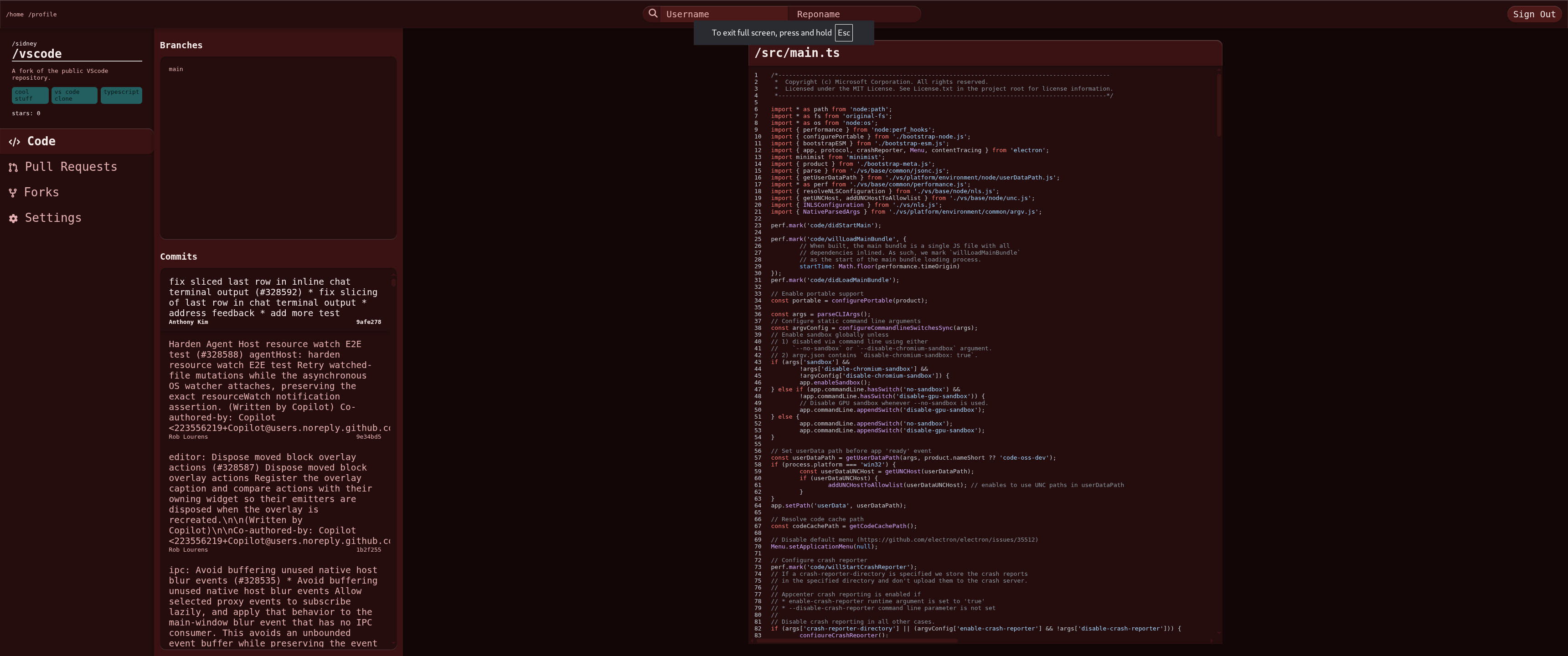Click code line 23 perf.mark('code/didStartMain')
The height and width of the screenshot is (656, 1568).
826,226
